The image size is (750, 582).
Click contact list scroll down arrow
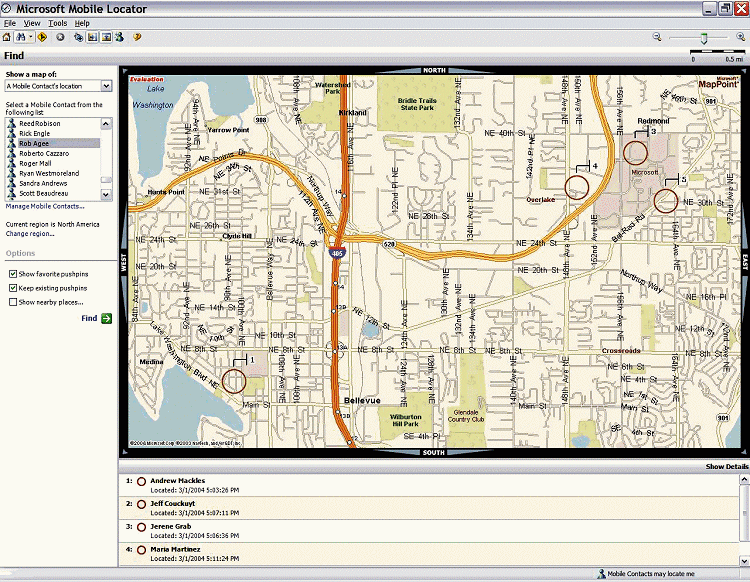(x=106, y=195)
